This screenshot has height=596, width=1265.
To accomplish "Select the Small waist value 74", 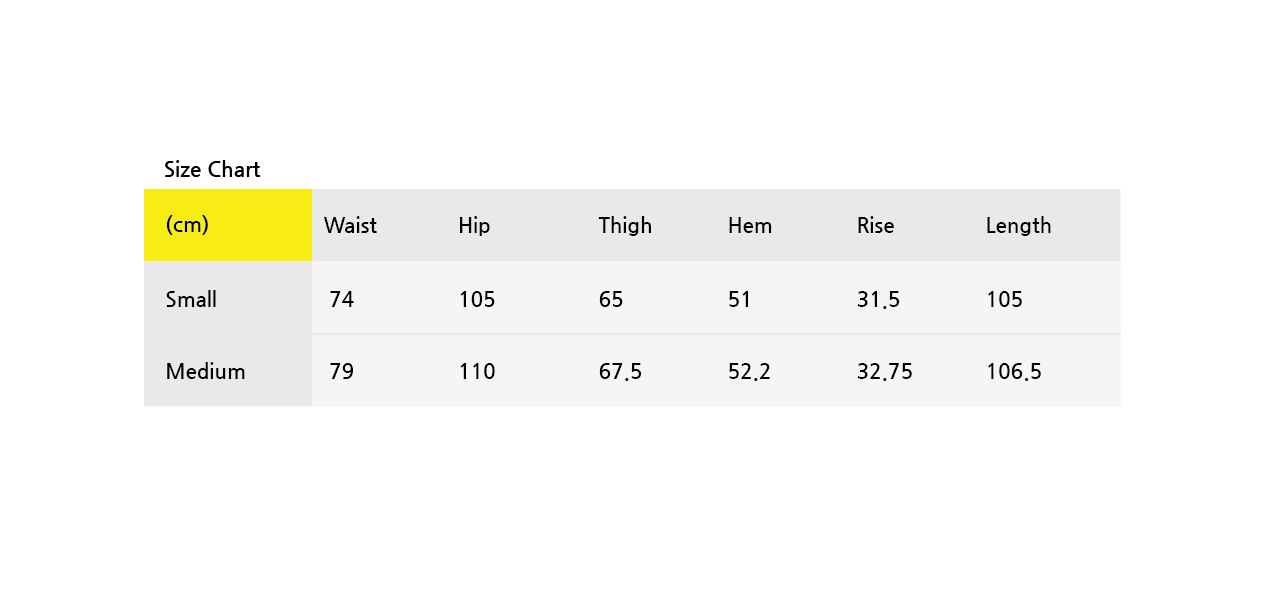I will click(x=341, y=299).
